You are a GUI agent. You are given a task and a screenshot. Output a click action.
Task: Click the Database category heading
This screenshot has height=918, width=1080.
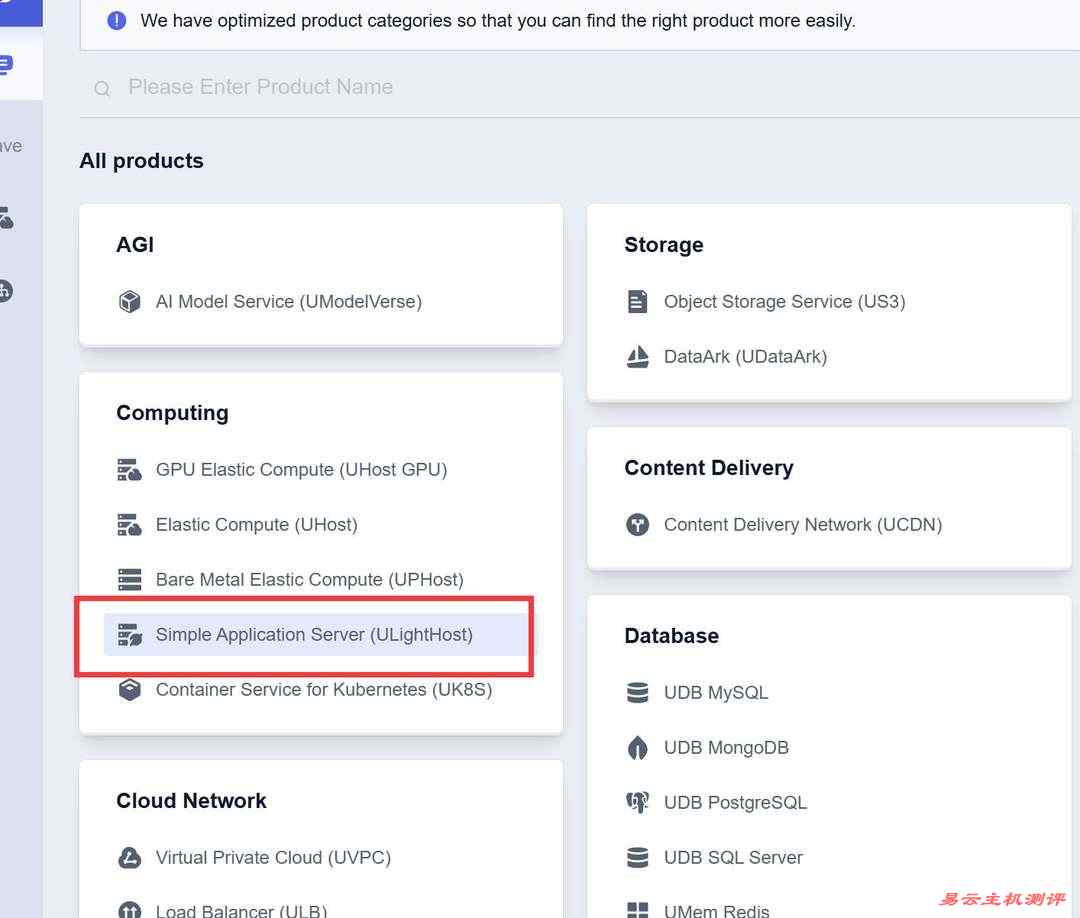[672, 635]
